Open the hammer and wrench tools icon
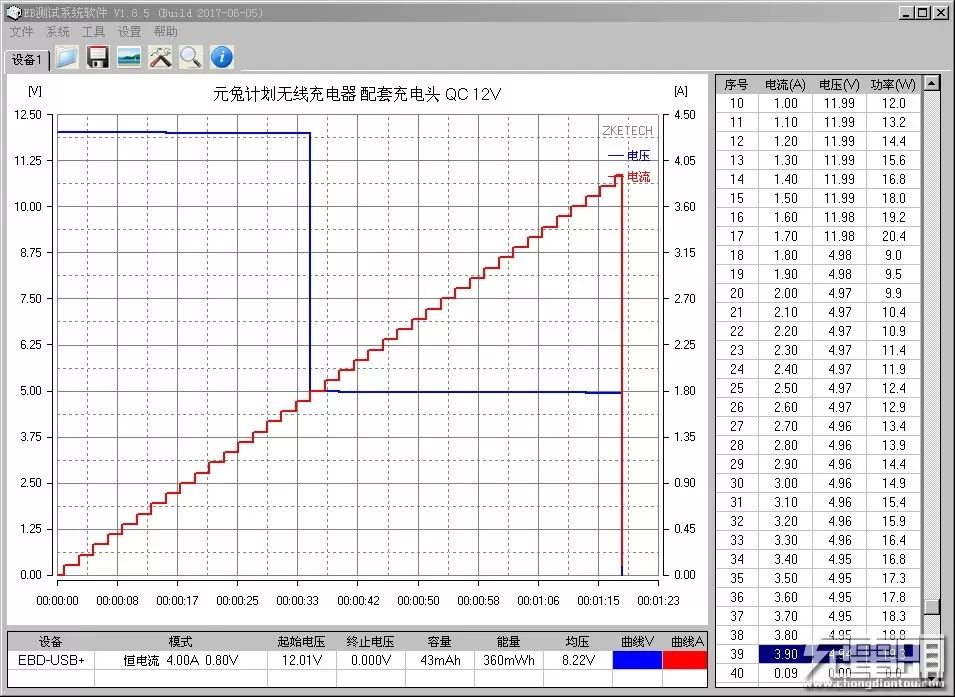Image resolution: width=955 pixels, height=697 pixels. tap(160, 57)
